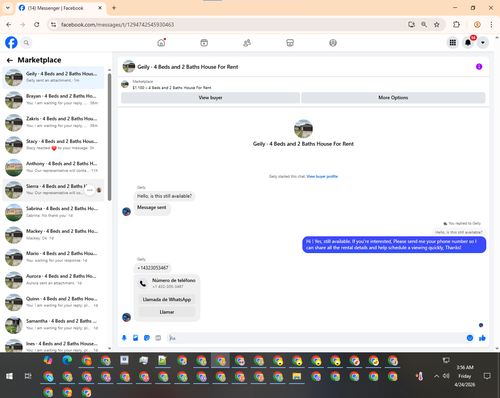
Task: Open the Friends icon in top navigation
Action: pos(247,43)
